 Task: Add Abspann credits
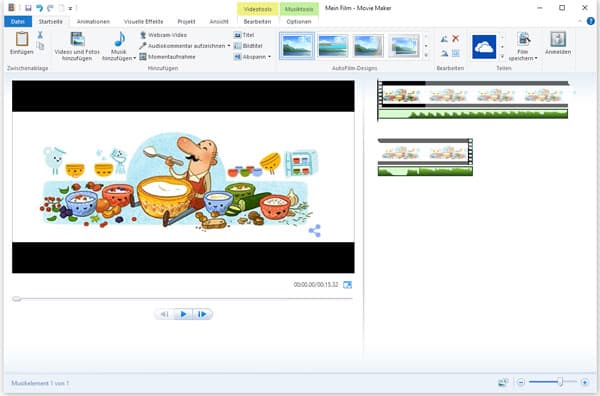pos(250,57)
